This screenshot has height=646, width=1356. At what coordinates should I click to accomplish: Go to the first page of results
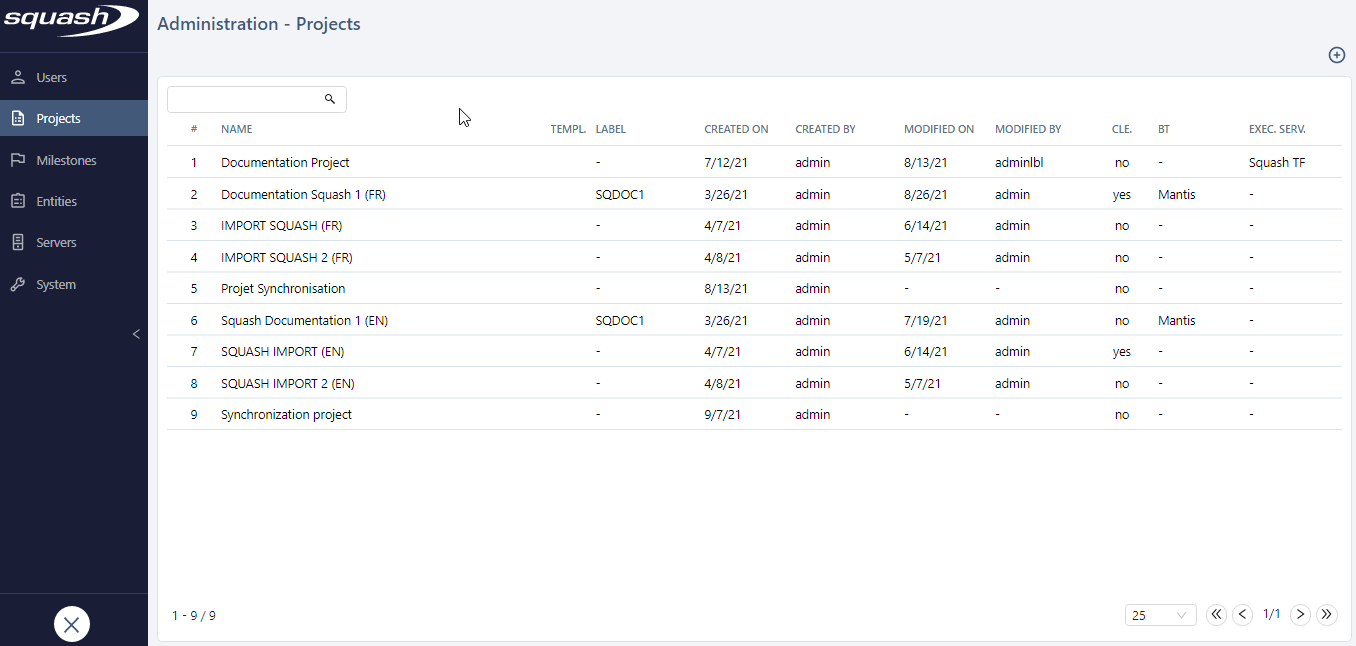1216,615
